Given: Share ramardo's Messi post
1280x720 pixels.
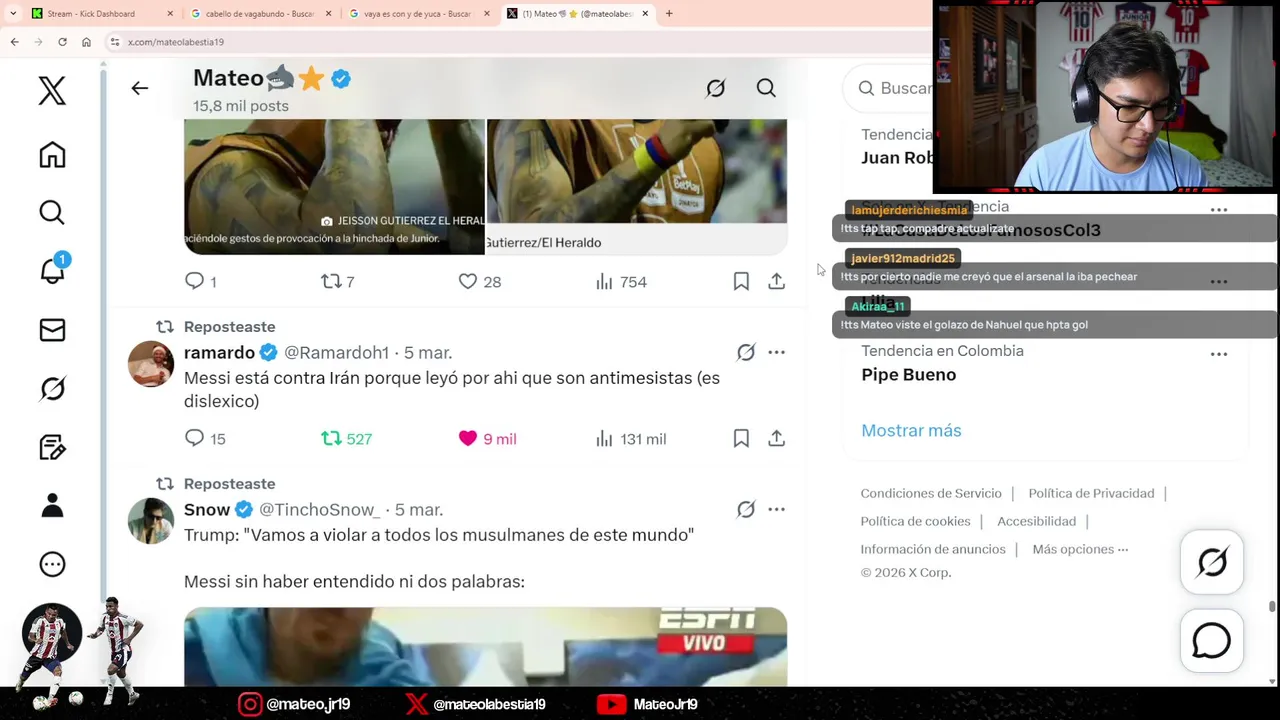Looking at the screenshot, I should [776, 438].
